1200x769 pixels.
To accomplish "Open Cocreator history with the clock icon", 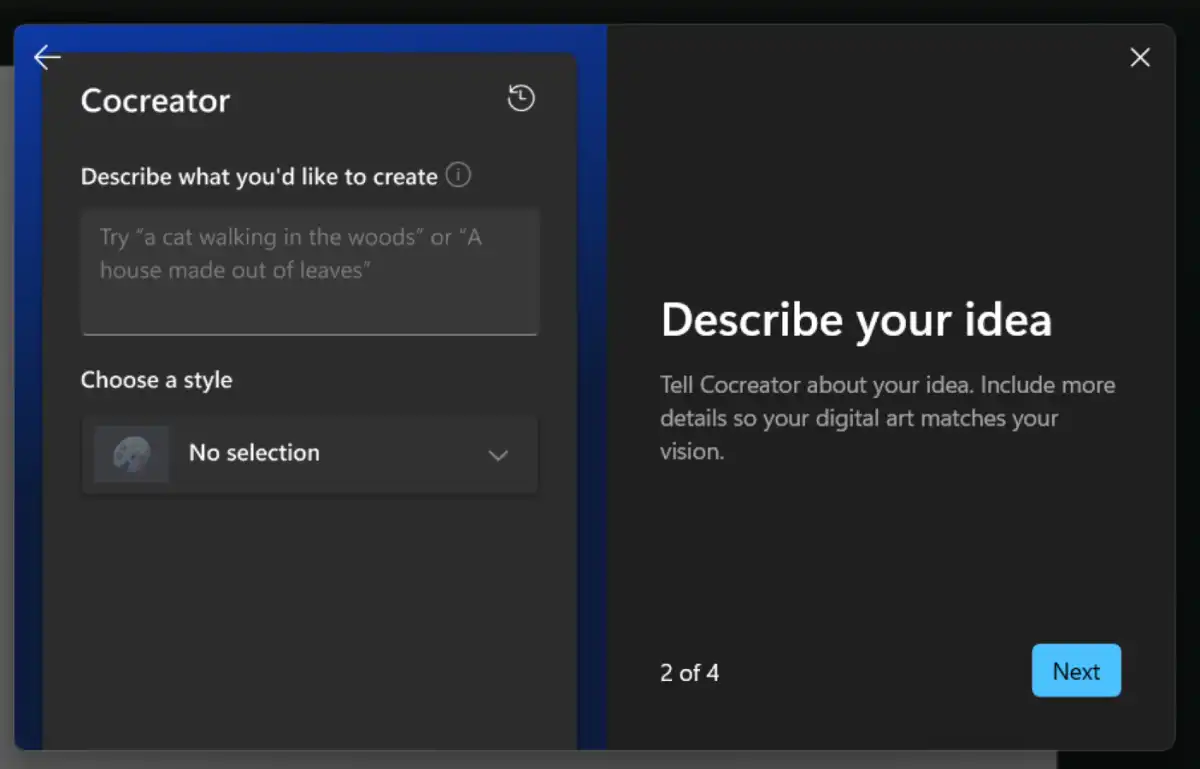I will [521, 98].
